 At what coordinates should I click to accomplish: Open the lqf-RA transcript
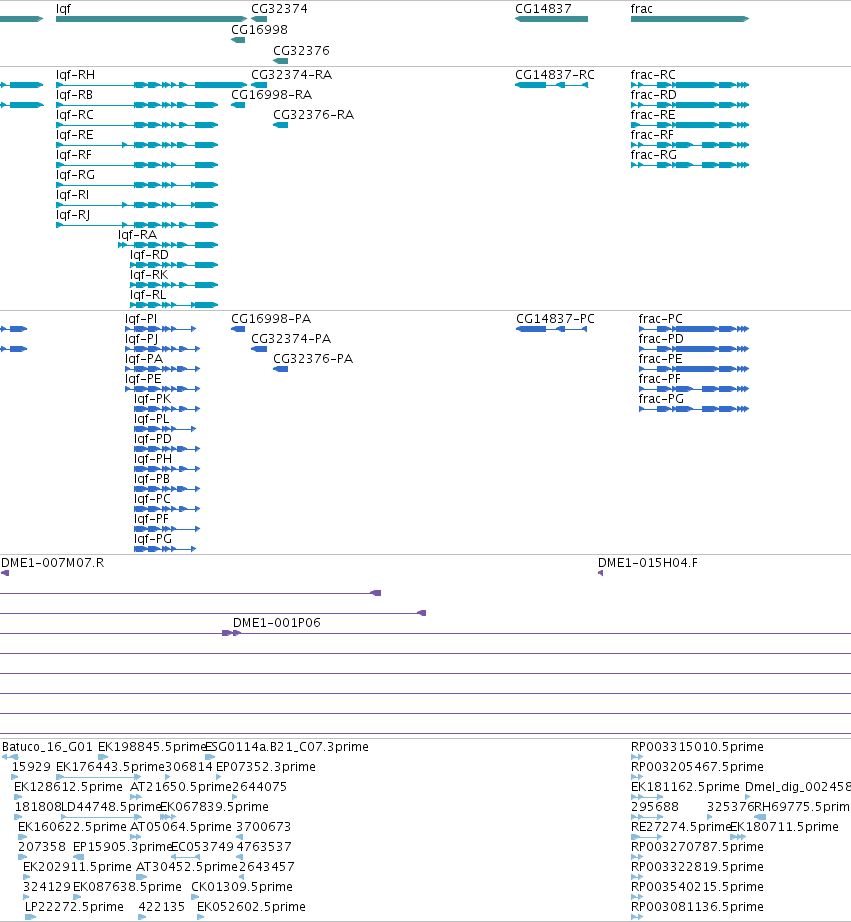(168, 245)
